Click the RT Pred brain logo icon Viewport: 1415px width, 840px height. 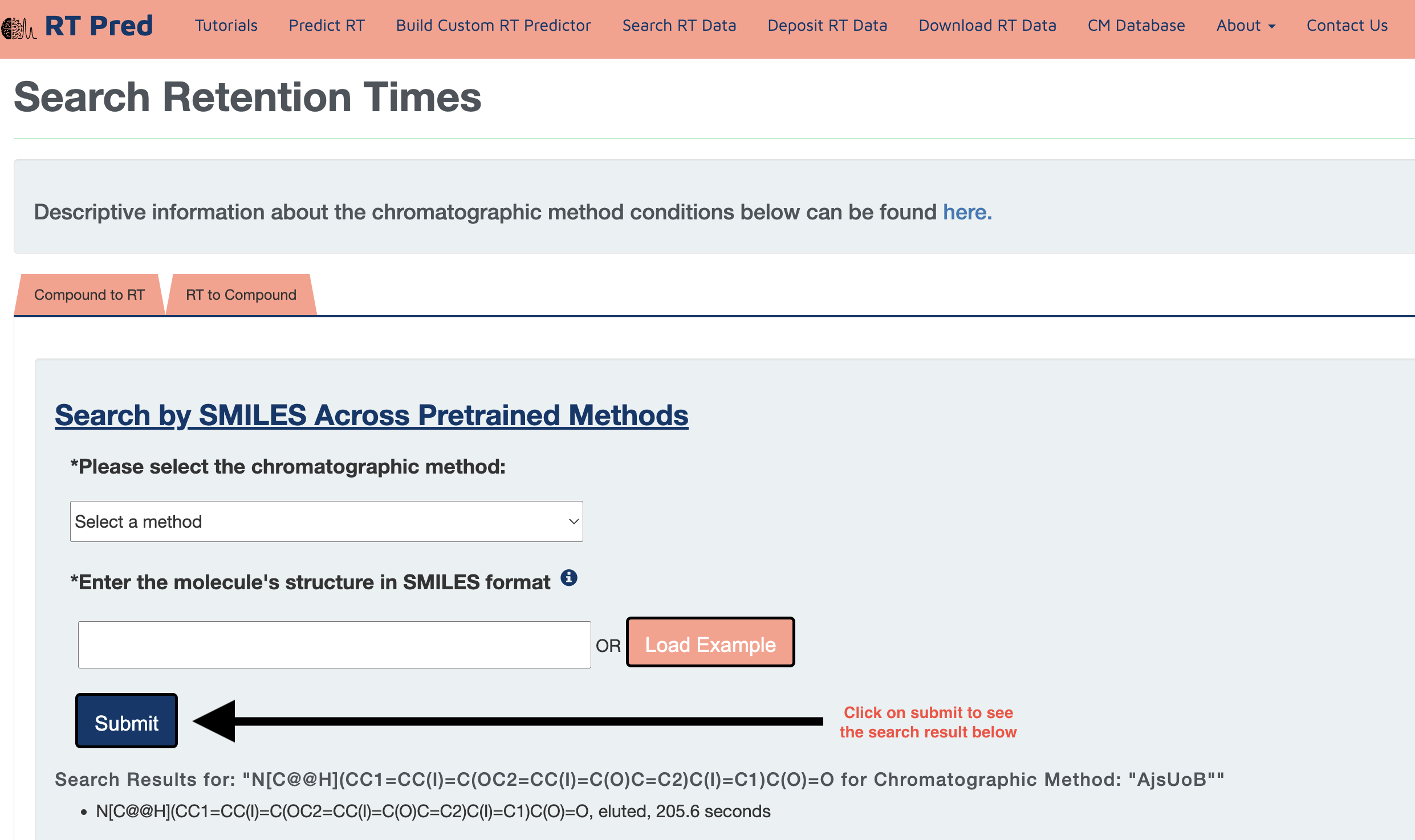pos(18,27)
